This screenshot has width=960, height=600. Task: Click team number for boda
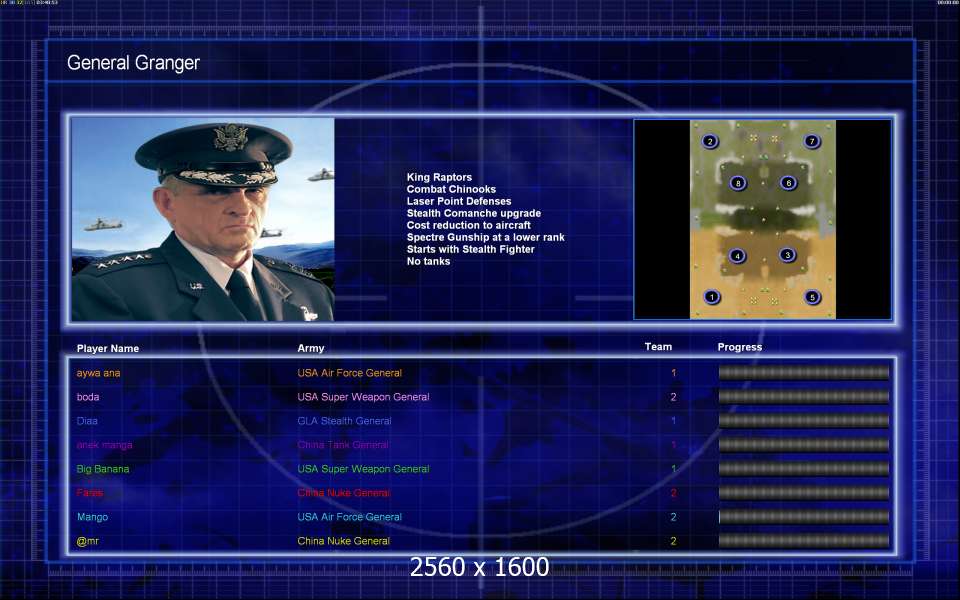pyautogui.click(x=673, y=397)
